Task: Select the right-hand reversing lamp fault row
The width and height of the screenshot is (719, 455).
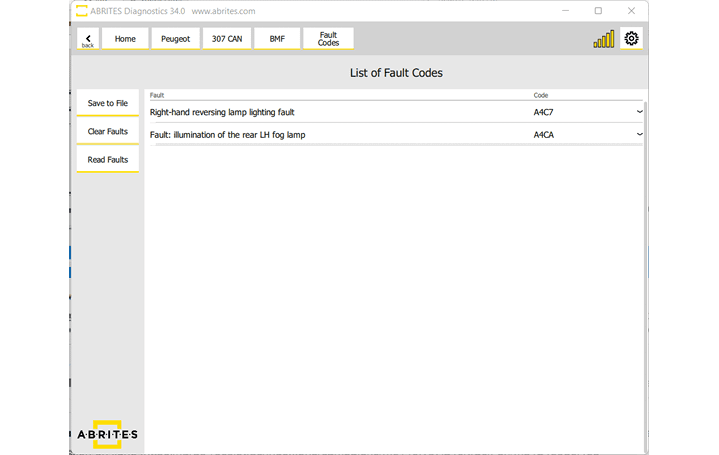Action: (340, 112)
